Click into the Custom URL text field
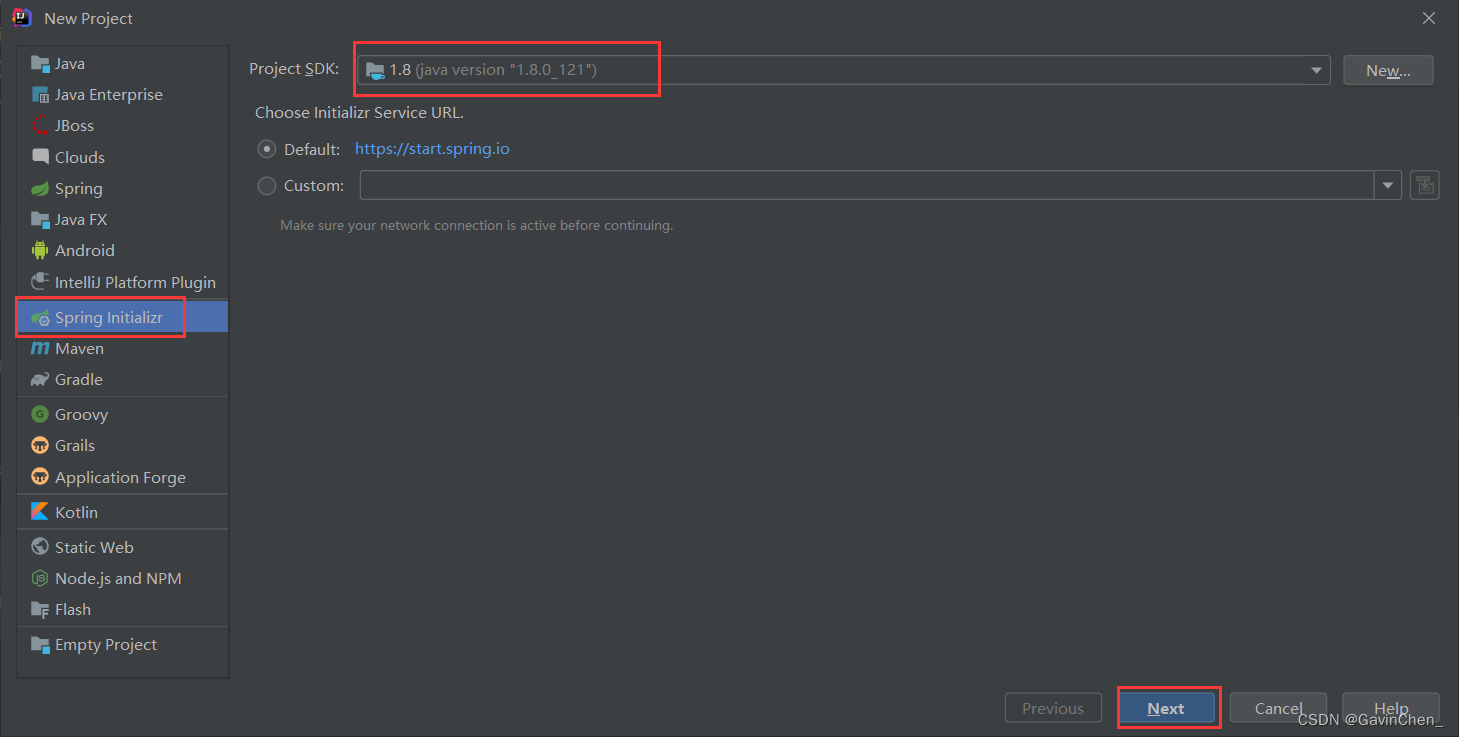Screen dimensions: 1459x737 click(866, 185)
